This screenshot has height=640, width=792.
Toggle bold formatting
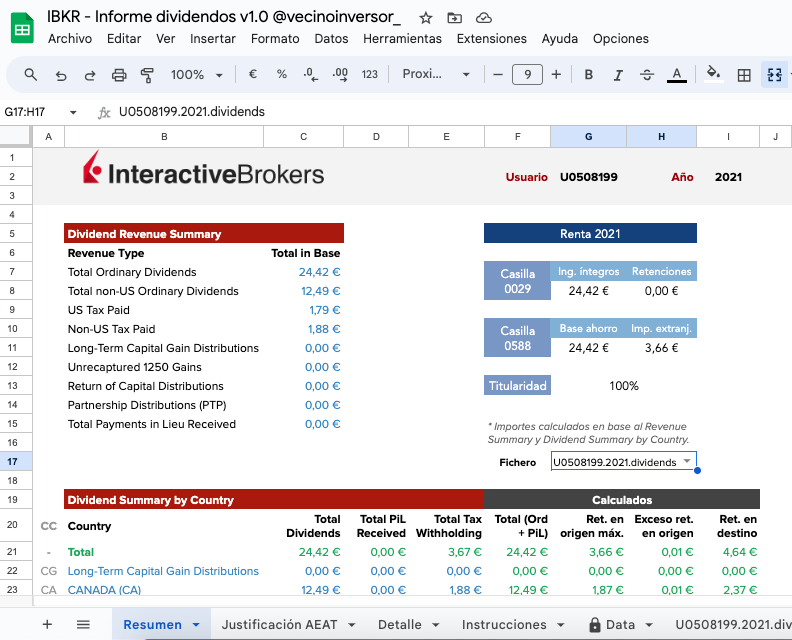588,75
